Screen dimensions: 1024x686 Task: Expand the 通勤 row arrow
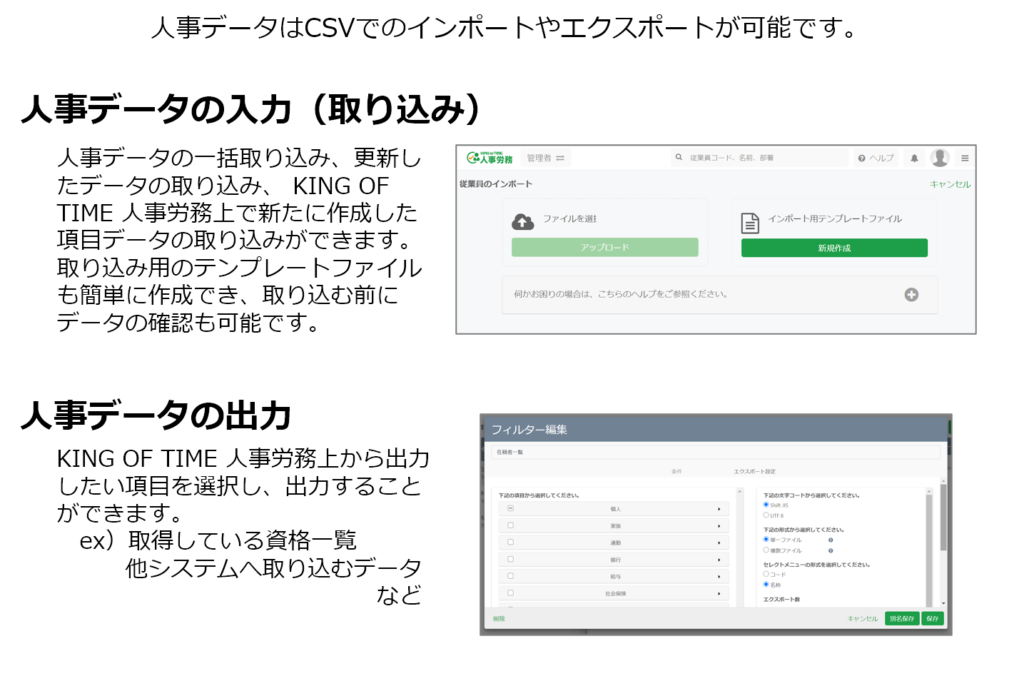719,543
